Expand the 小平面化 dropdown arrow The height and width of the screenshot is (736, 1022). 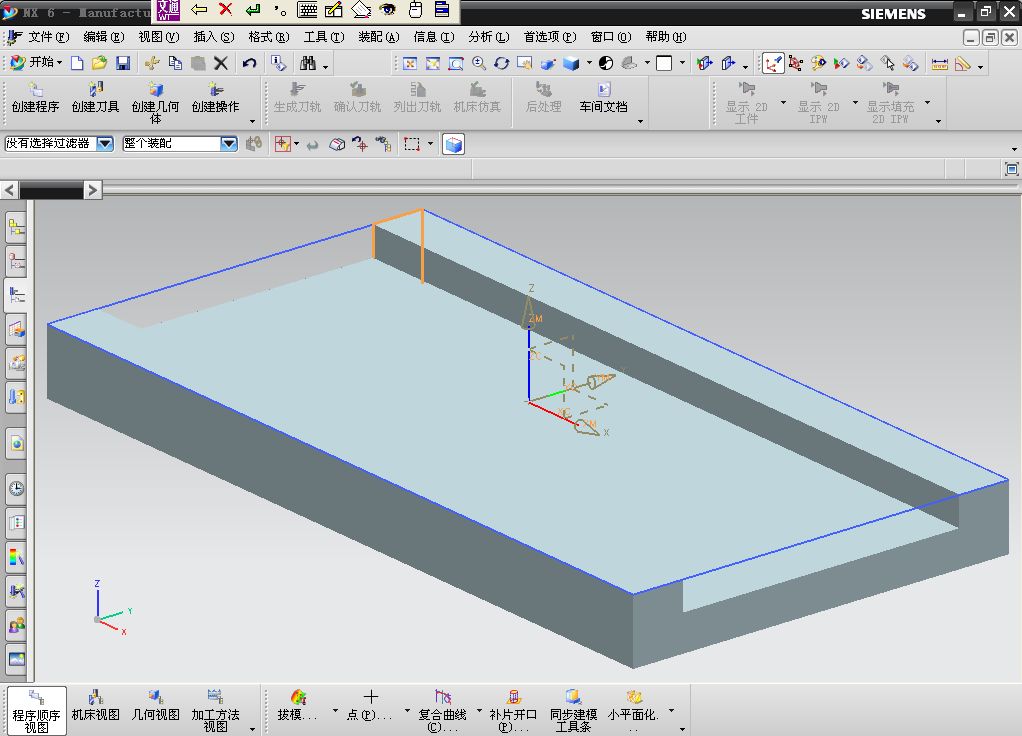tap(671, 711)
